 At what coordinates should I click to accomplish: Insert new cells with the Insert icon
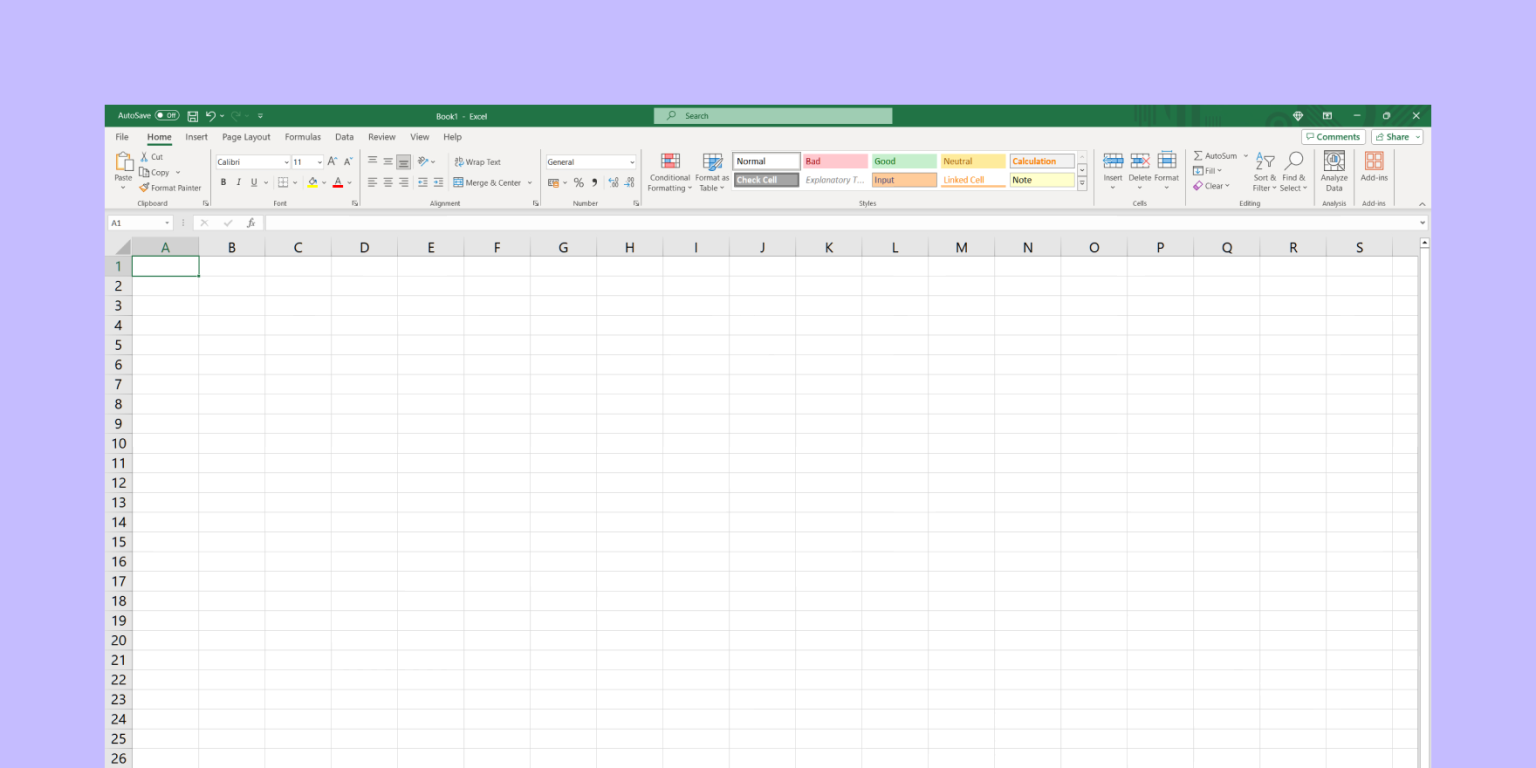(1113, 165)
